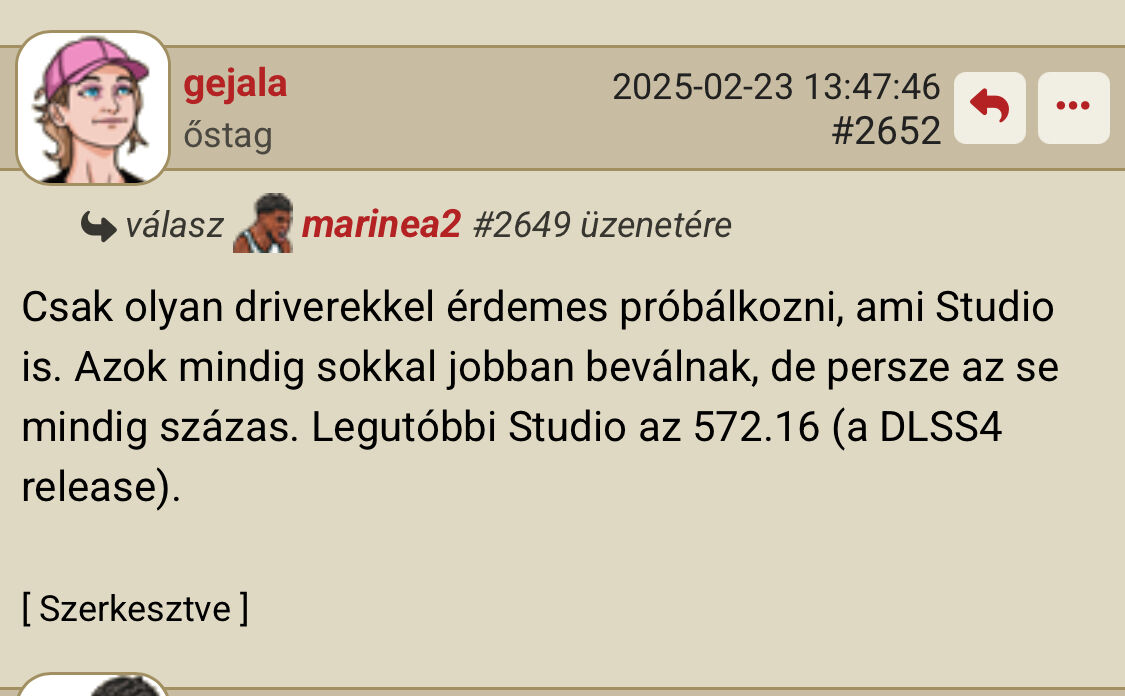
Task: Open gejala's pink-cap avatar picture
Action: tap(93, 108)
